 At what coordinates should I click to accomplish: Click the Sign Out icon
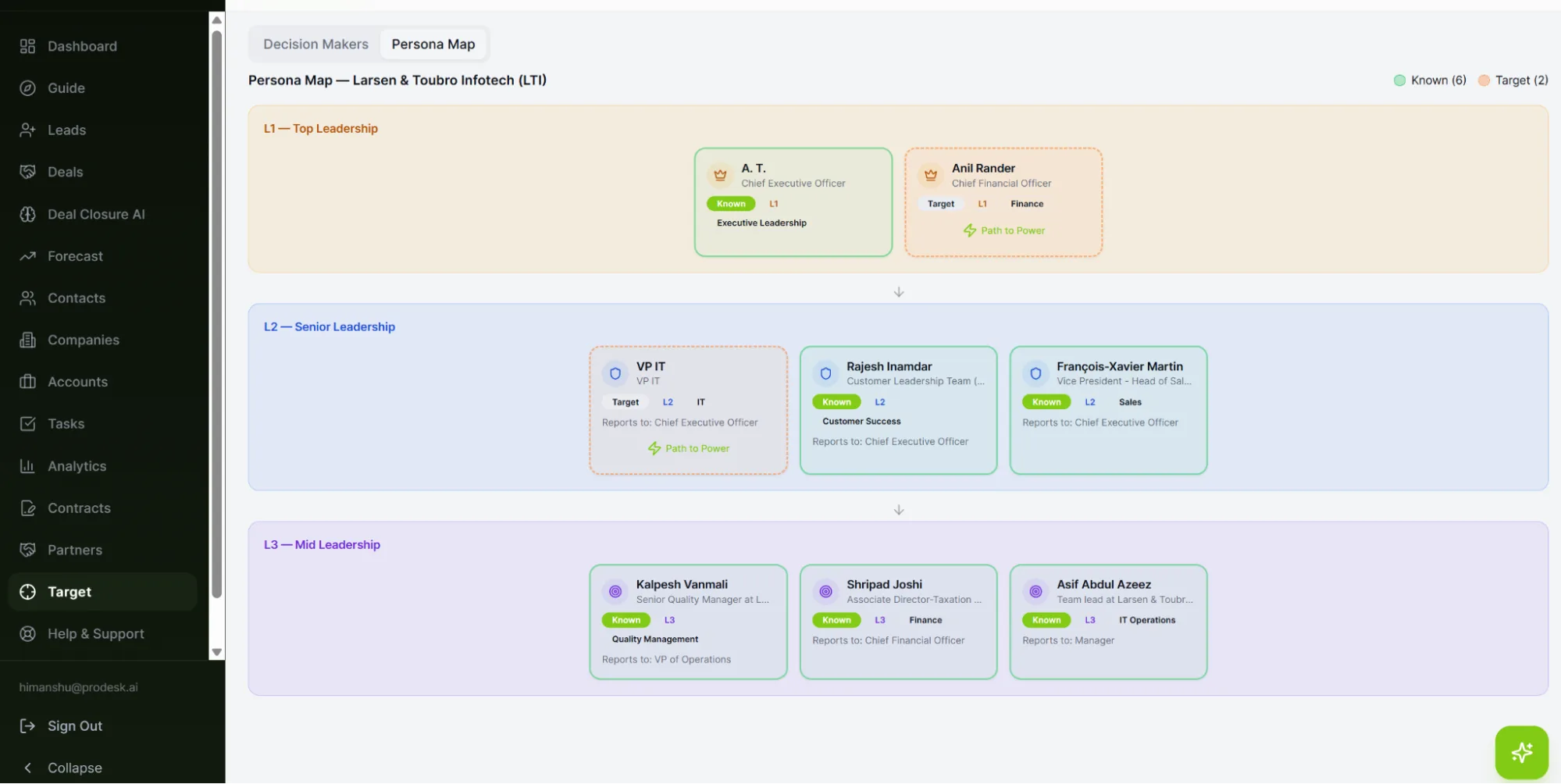pos(27,726)
